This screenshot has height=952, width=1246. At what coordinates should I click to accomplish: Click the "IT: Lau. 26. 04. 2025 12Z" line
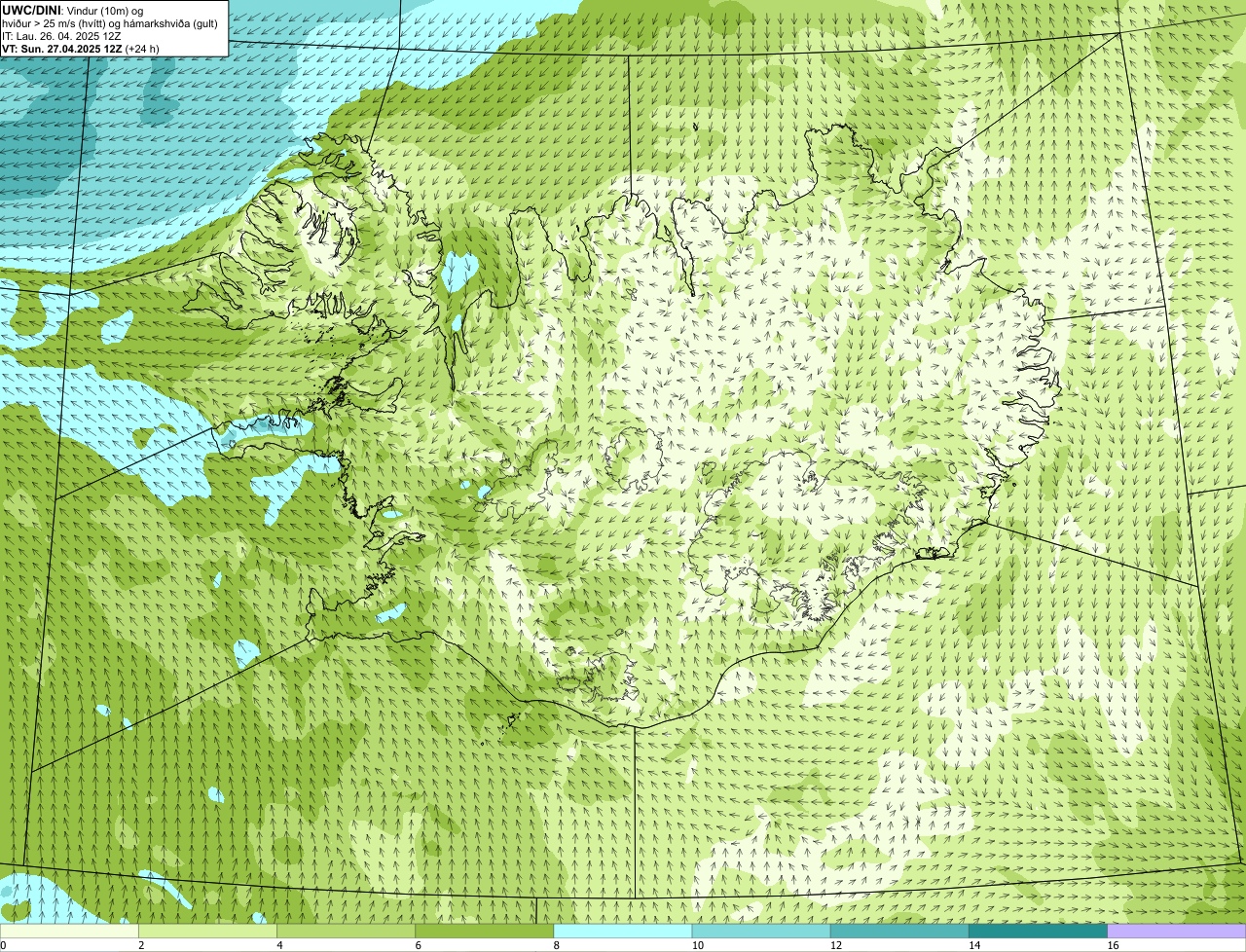(62, 35)
